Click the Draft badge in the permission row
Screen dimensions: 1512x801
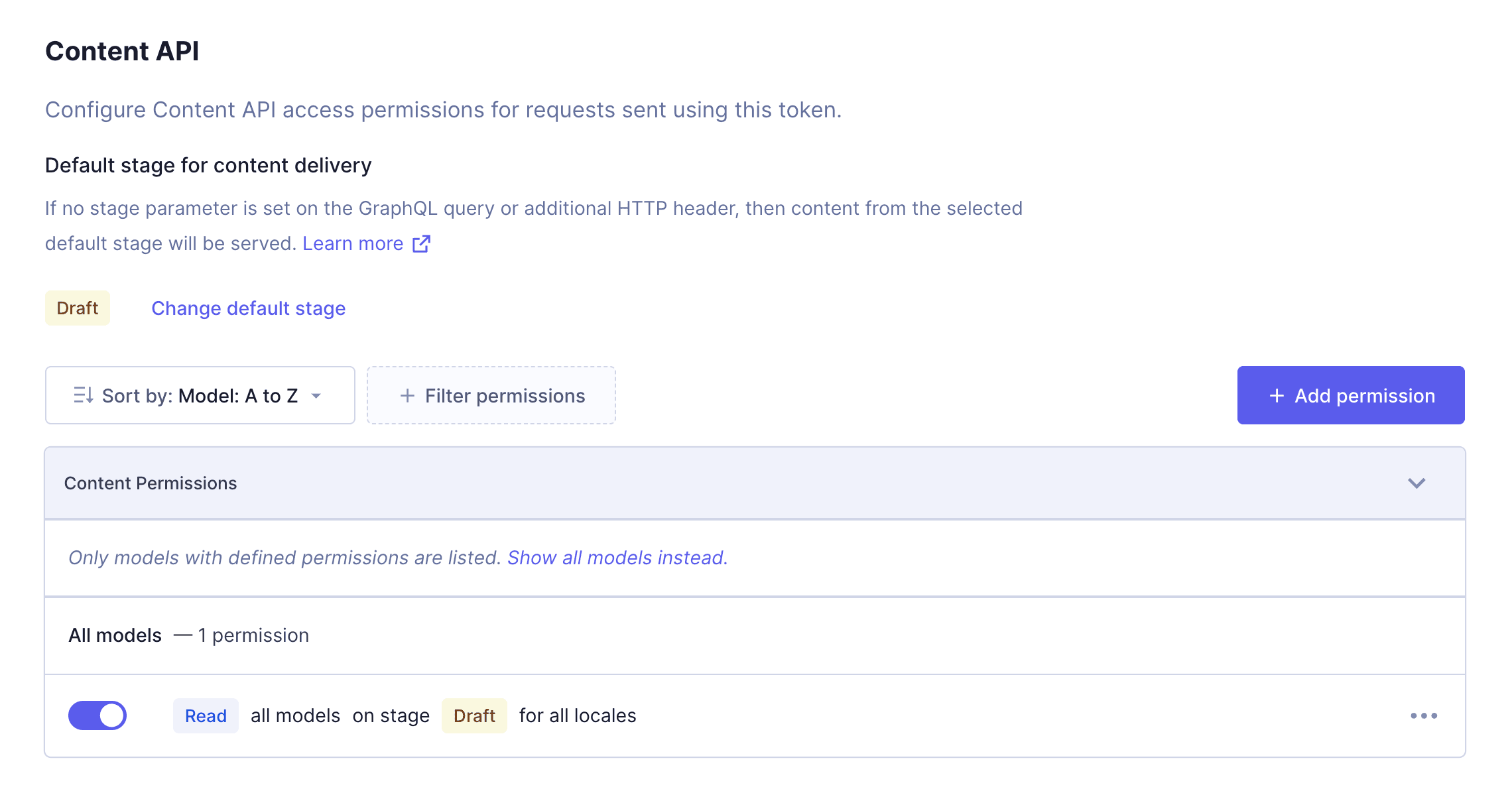(473, 715)
